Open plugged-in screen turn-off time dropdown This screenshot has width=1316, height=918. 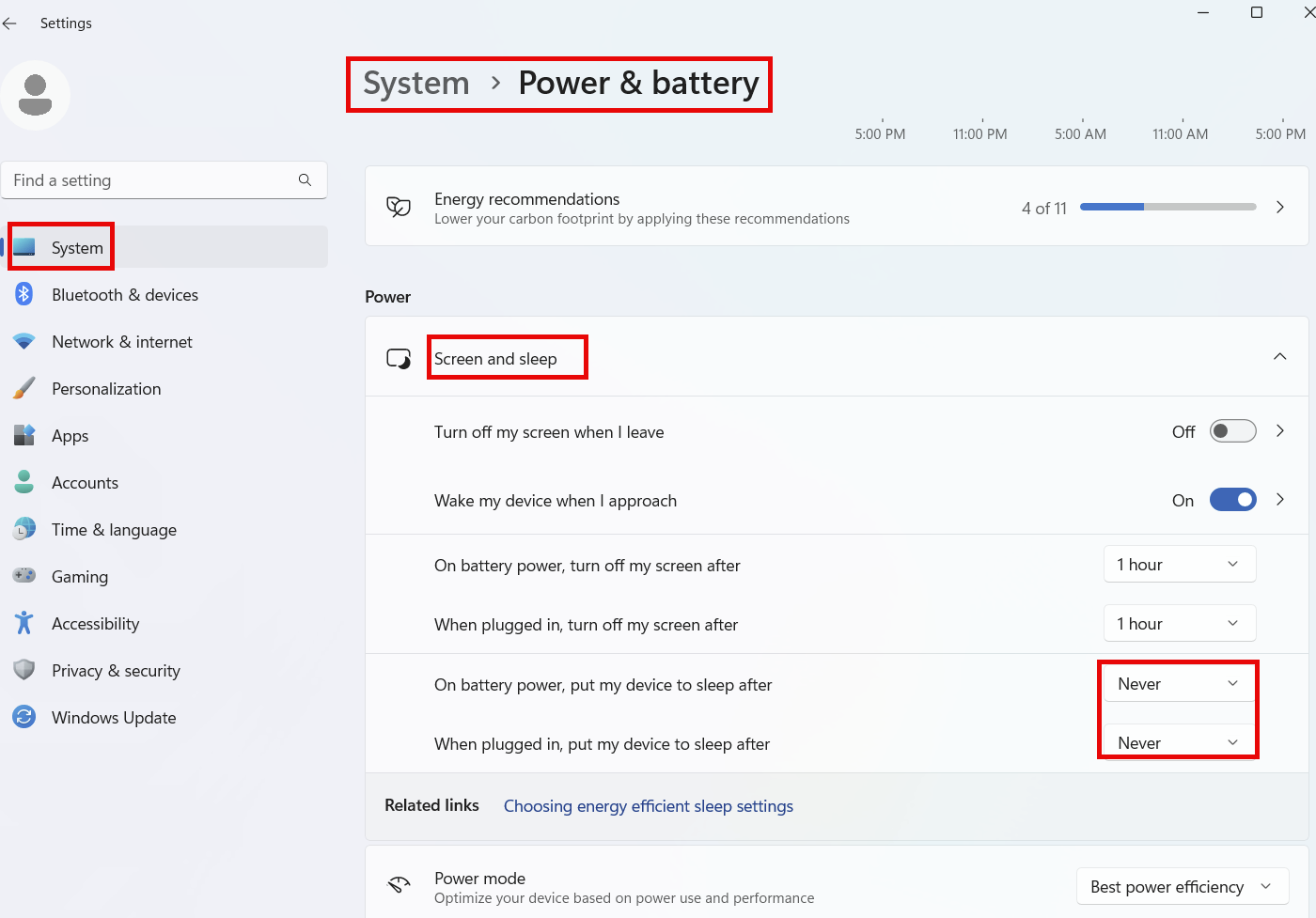1180,624
